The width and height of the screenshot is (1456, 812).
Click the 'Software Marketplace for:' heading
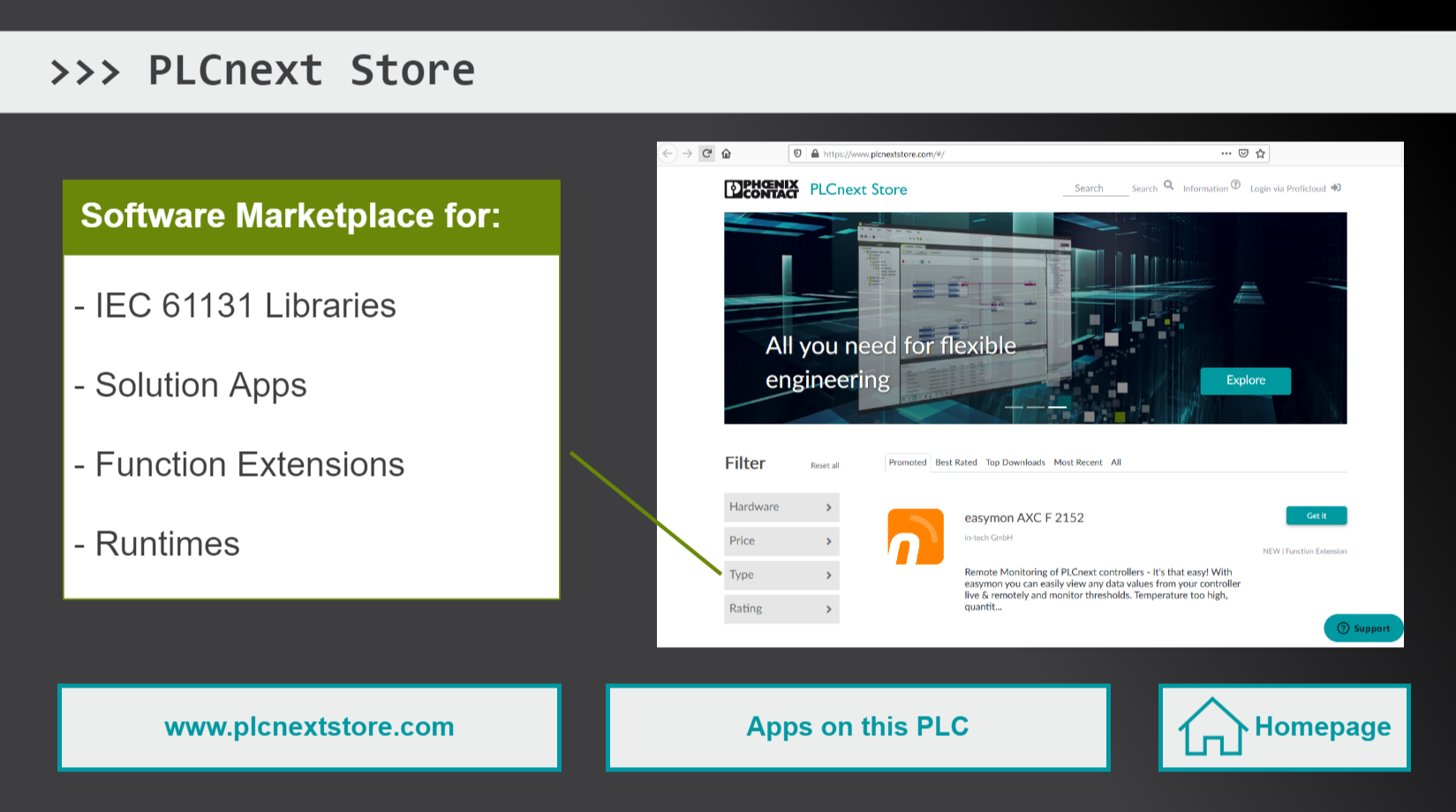coord(290,215)
